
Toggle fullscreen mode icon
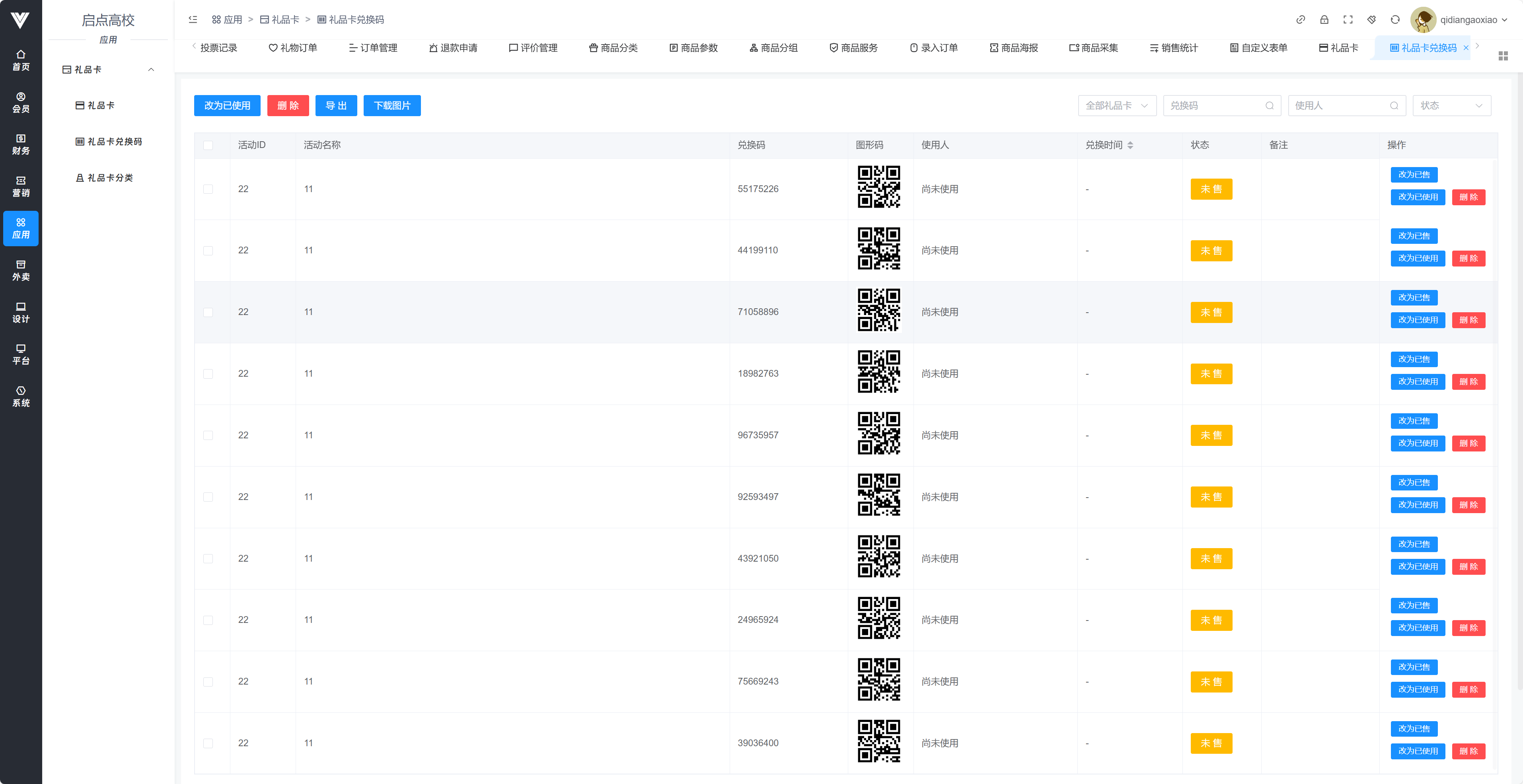tap(1348, 19)
